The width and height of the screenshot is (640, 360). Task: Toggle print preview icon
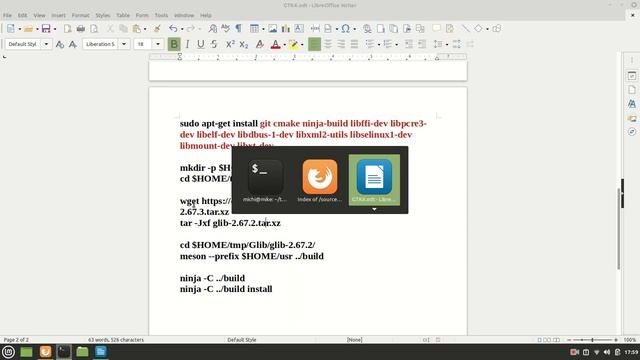94,29
